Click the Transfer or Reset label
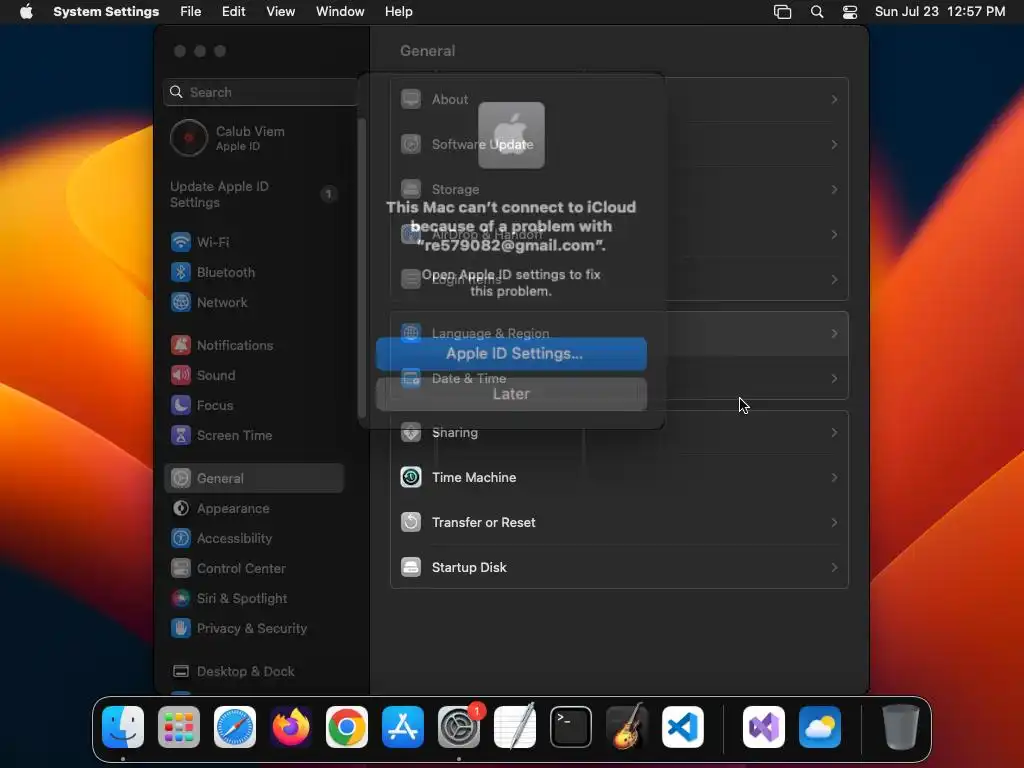The image size is (1024, 768). click(x=483, y=522)
